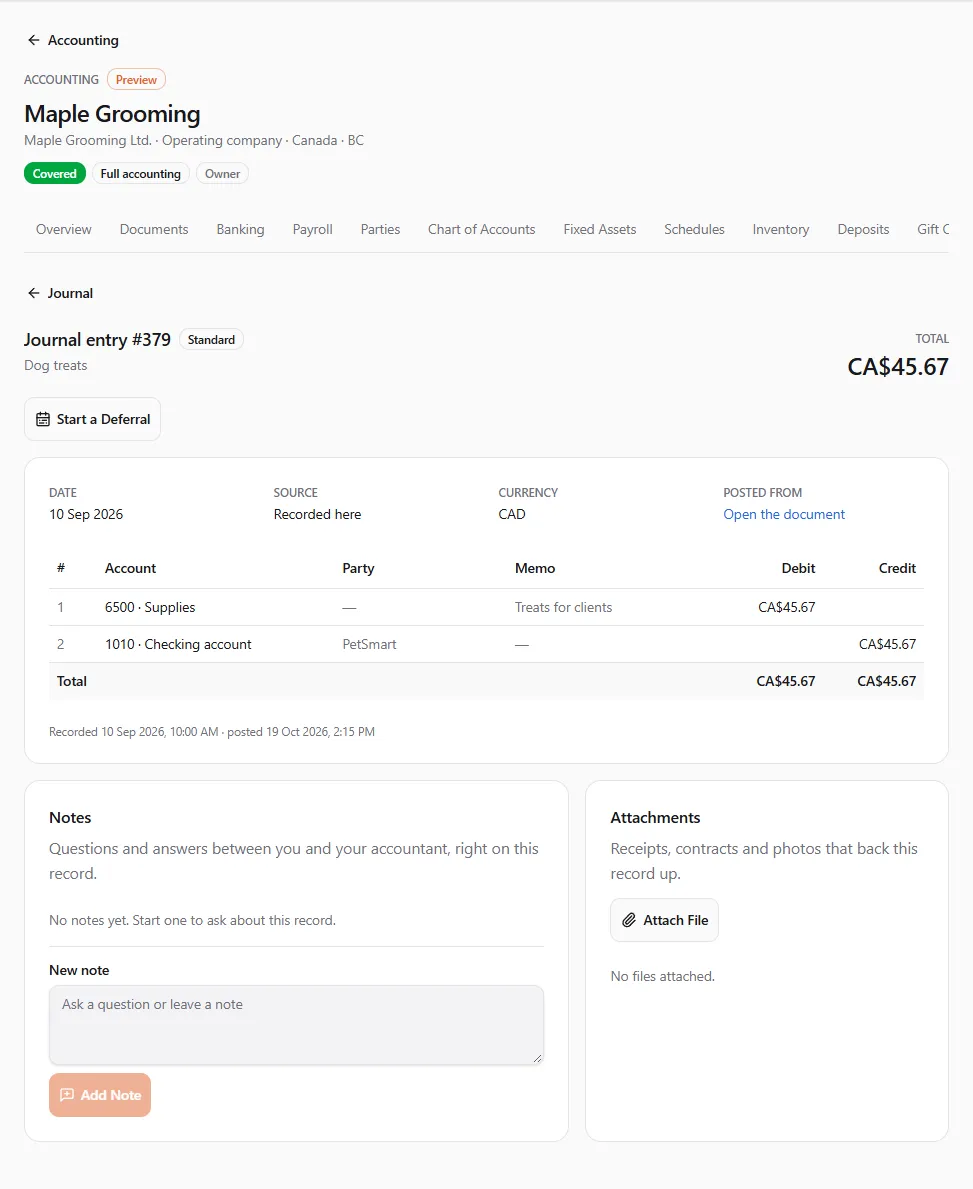Image resolution: width=973 pixels, height=1189 pixels.
Task: Open the partially visible Gift tab
Action: pos(933,230)
